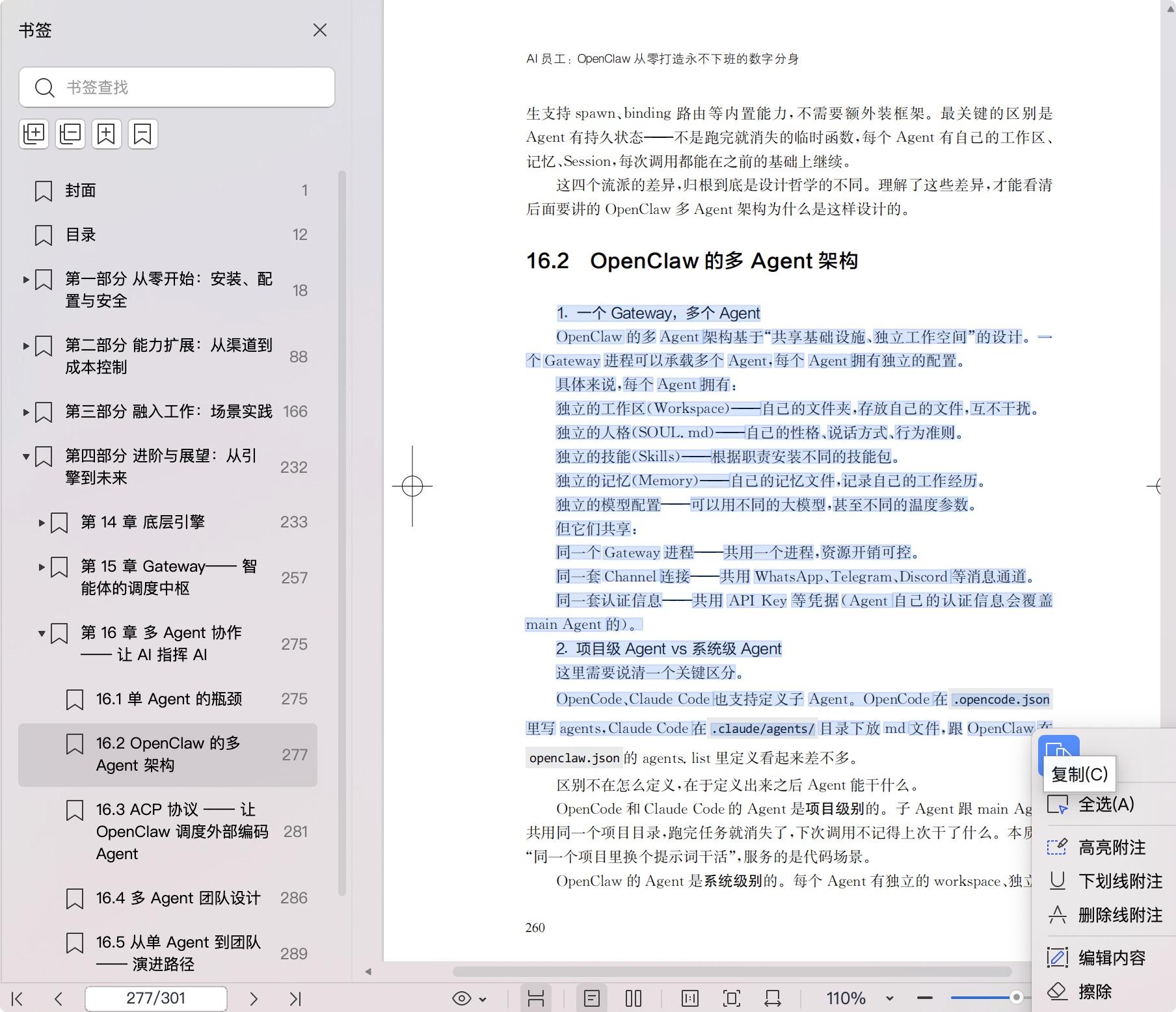The image size is (1176, 1012).
Task: Switch to single page view
Action: tap(592, 998)
